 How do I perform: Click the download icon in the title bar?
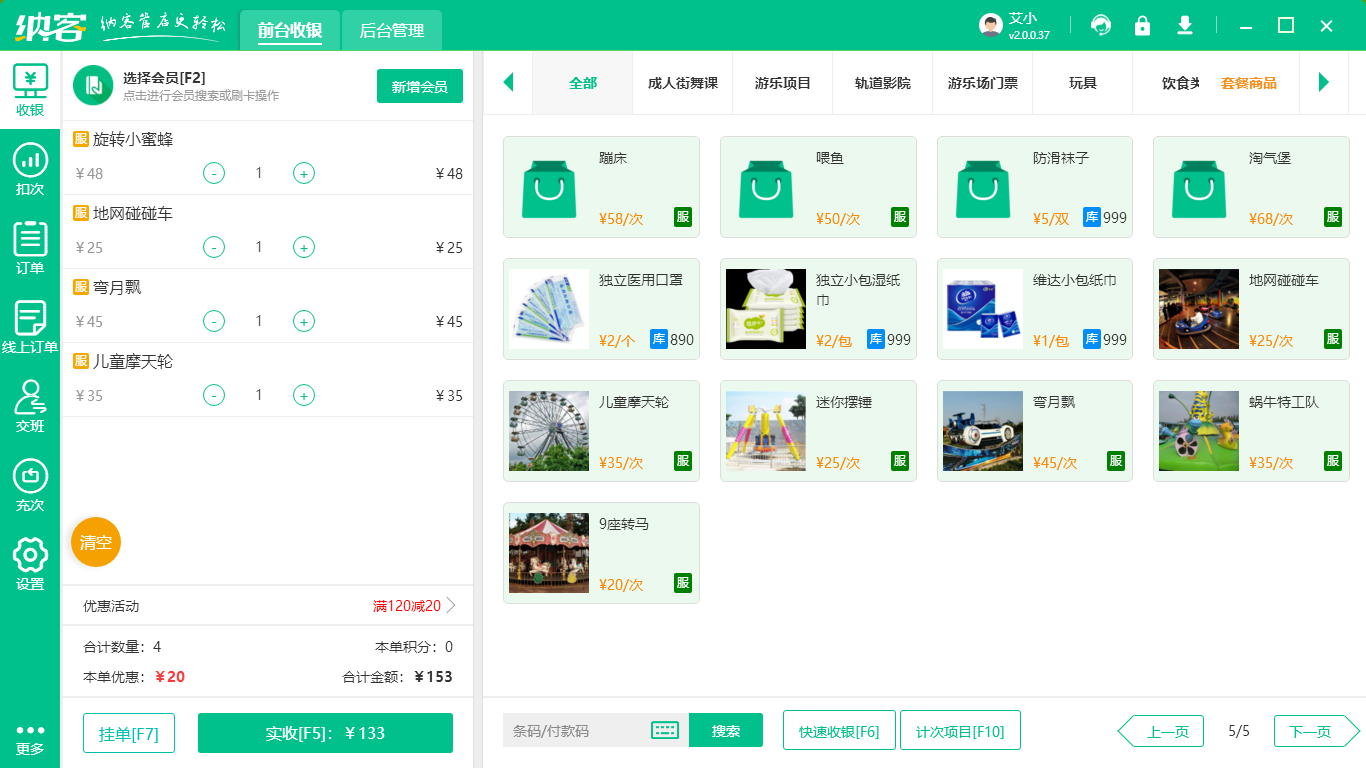click(x=1184, y=25)
